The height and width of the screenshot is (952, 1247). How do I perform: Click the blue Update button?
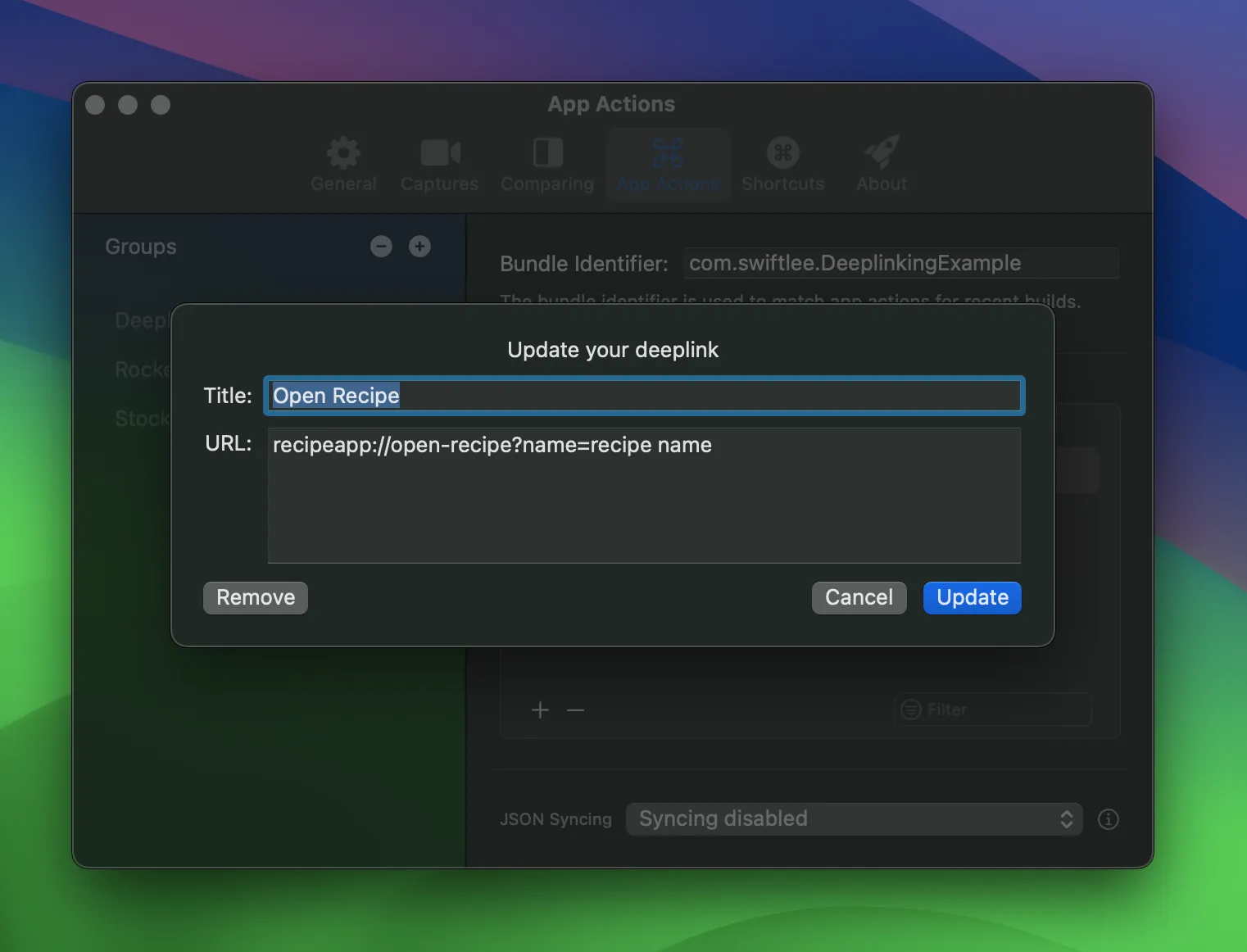(972, 598)
